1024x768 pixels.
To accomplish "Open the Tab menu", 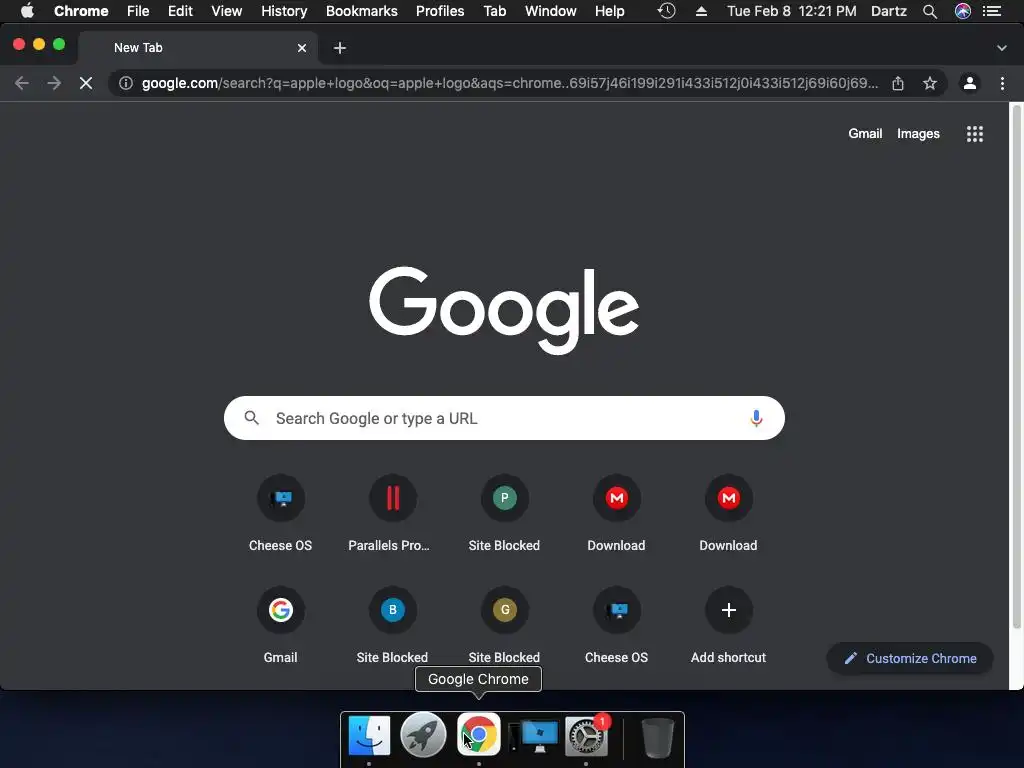I will tap(495, 11).
